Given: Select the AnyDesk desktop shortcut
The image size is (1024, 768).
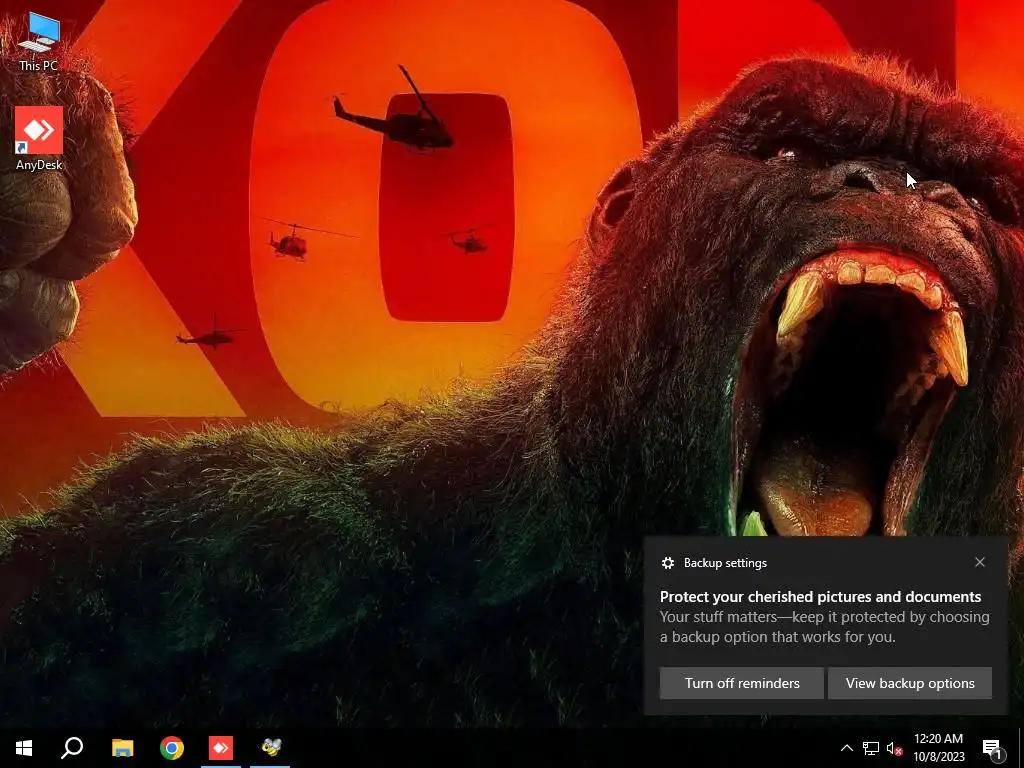Looking at the screenshot, I should click(x=39, y=139).
